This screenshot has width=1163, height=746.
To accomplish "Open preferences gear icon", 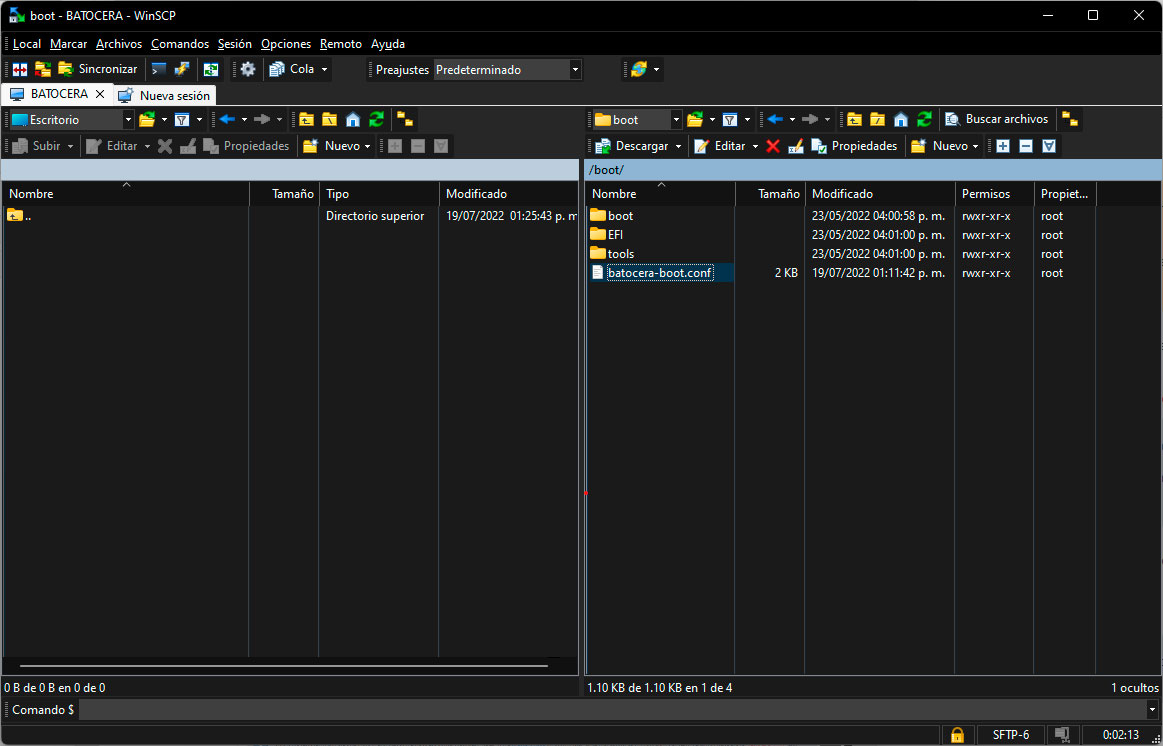I will [248, 69].
